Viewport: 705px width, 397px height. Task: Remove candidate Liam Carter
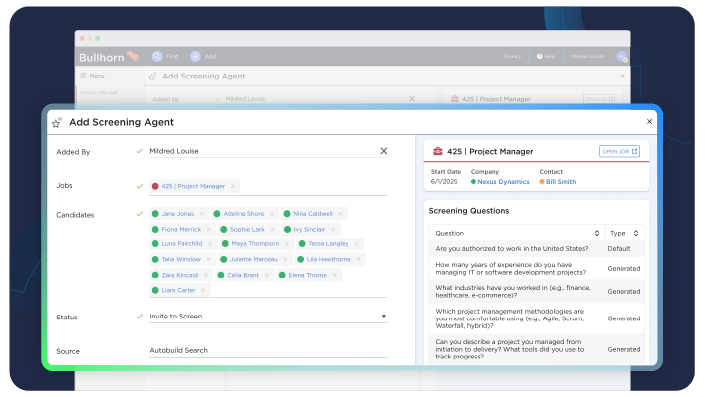click(203, 290)
